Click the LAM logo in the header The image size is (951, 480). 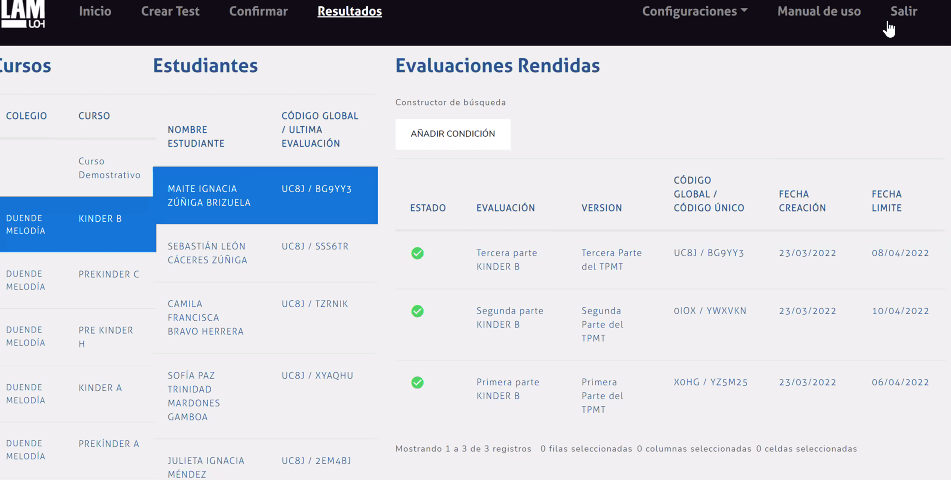pos(22,13)
